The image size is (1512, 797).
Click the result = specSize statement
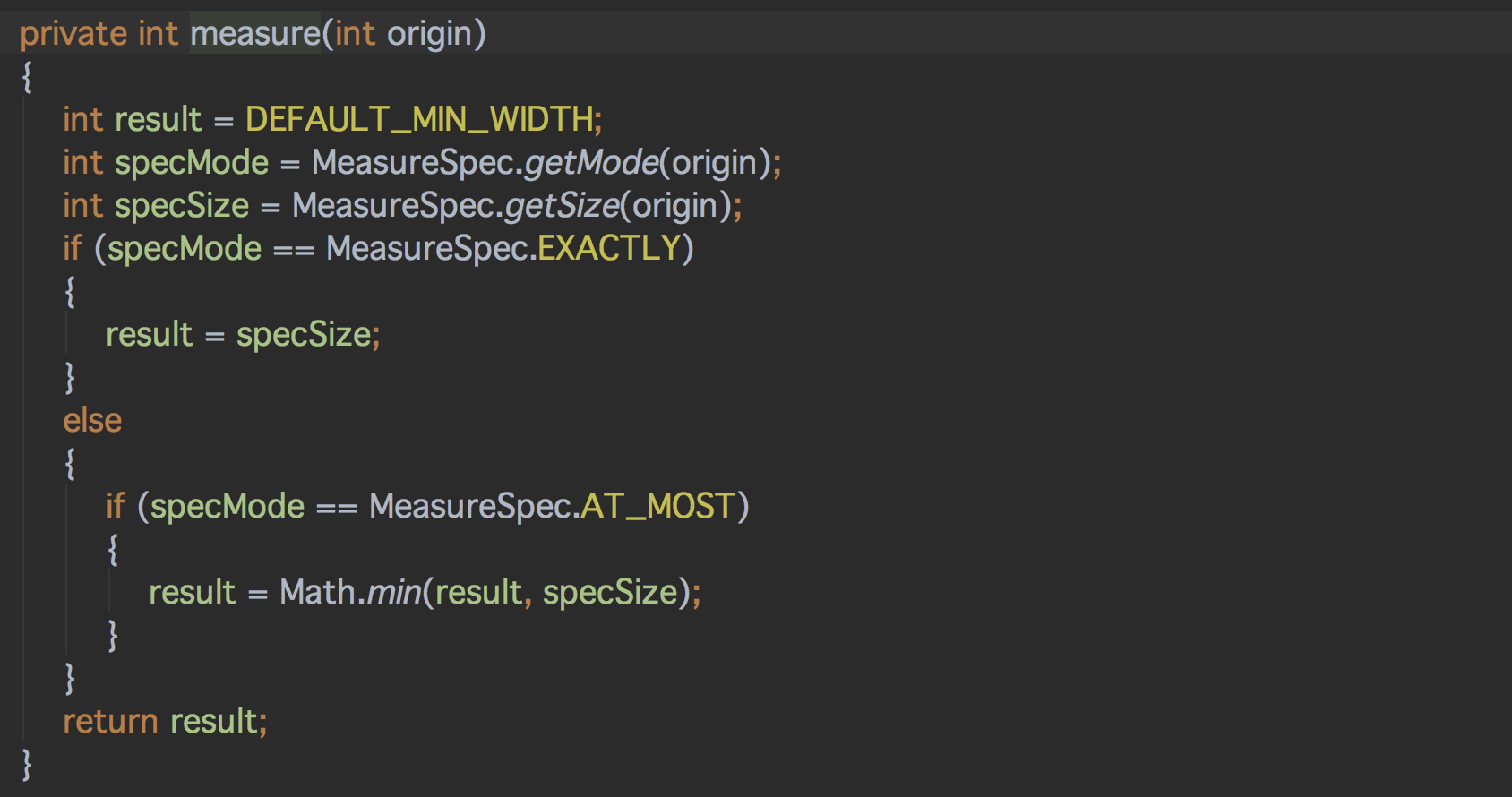243,335
